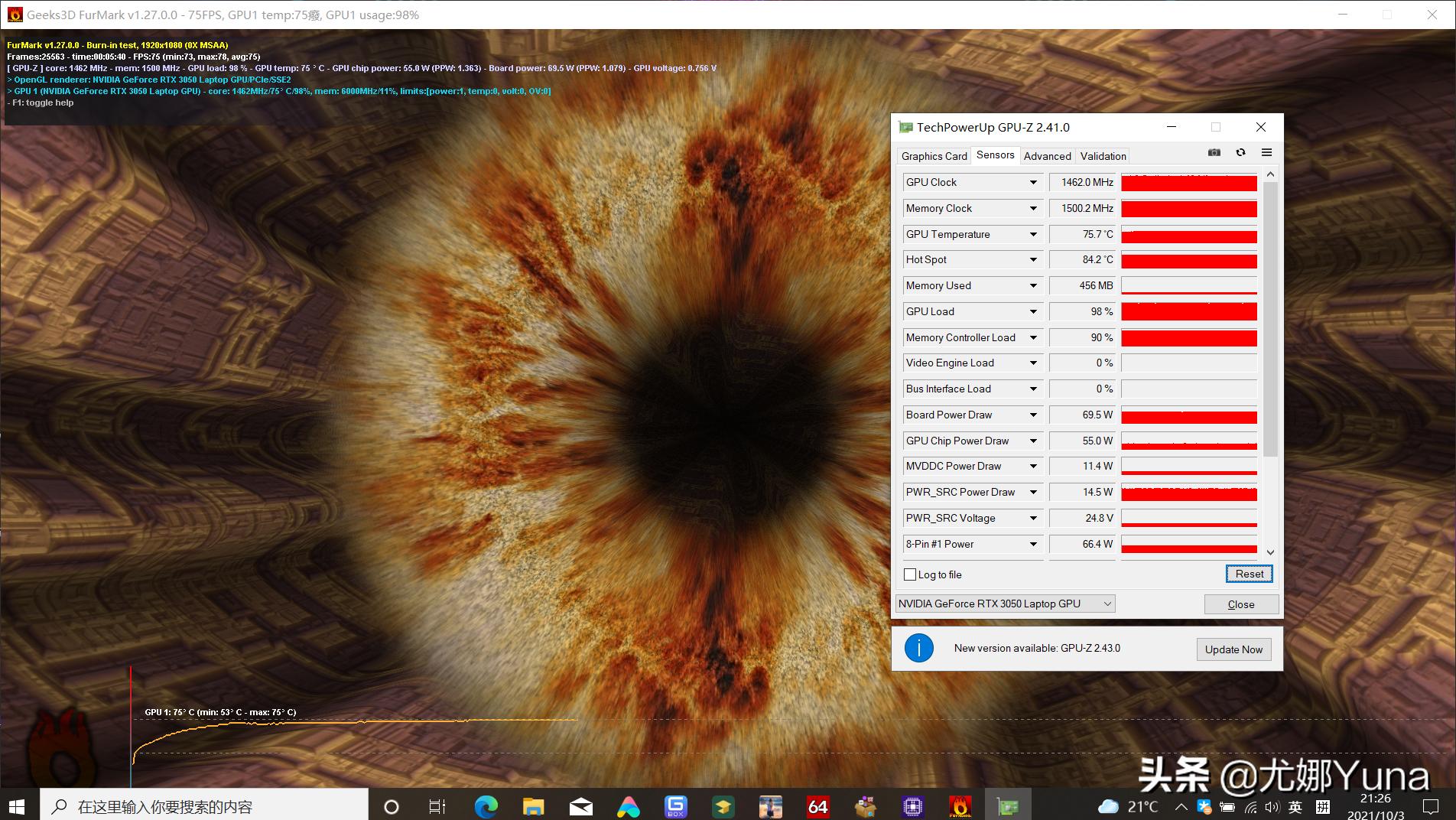The image size is (1456, 820).
Task: Click the sensor list scroll down arrow
Action: click(1270, 552)
